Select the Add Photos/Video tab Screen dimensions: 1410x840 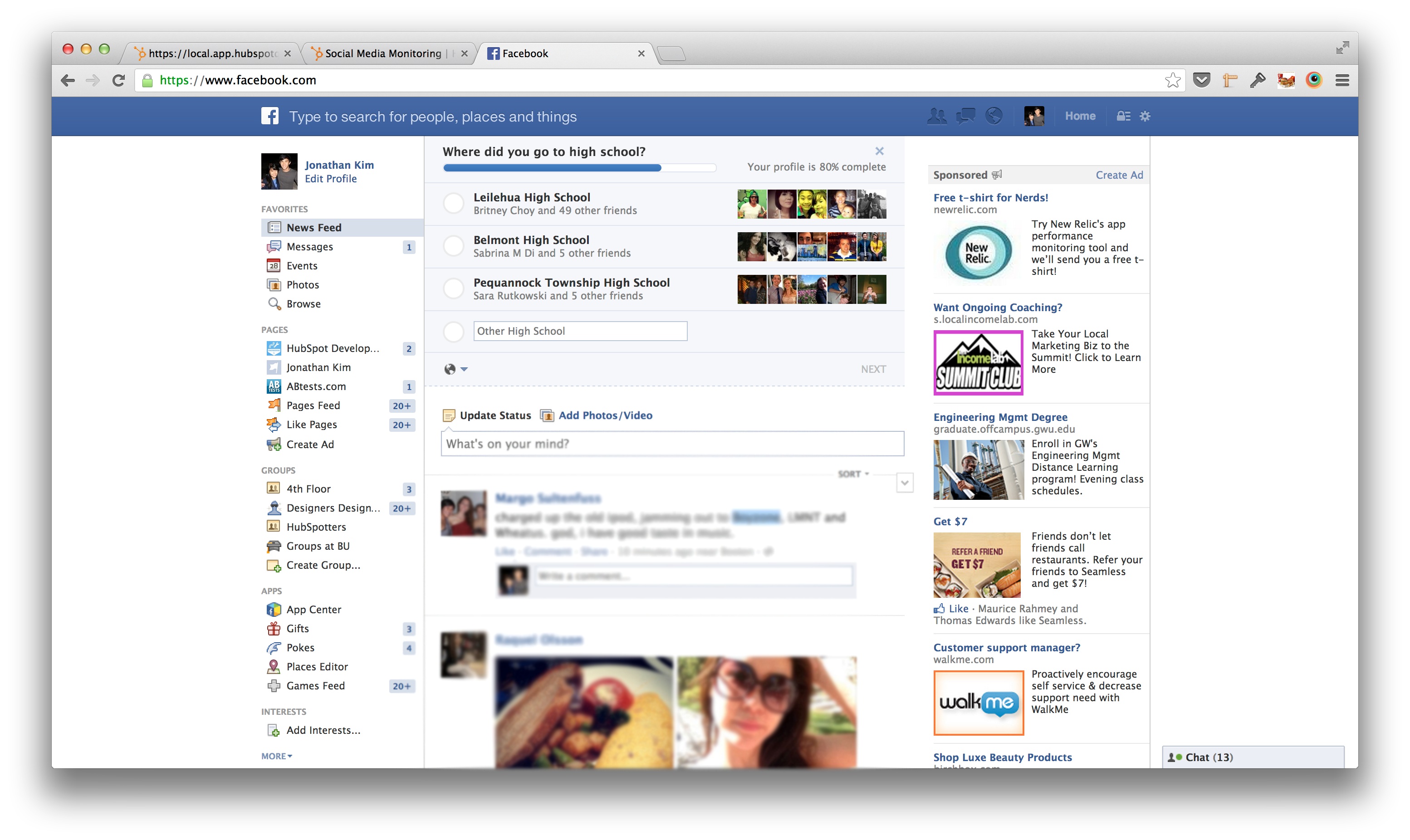click(x=597, y=415)
